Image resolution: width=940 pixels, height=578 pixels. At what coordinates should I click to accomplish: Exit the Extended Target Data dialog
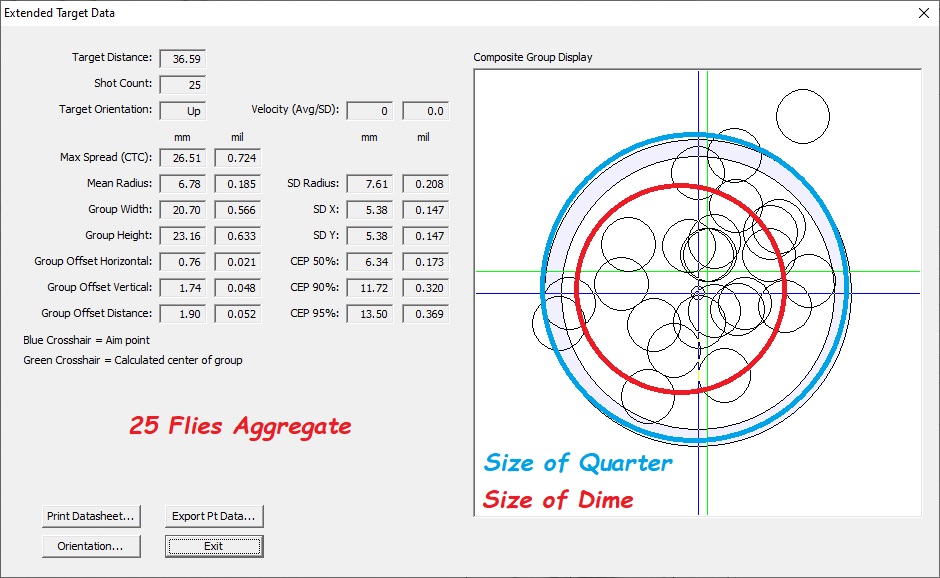point(214,546)
